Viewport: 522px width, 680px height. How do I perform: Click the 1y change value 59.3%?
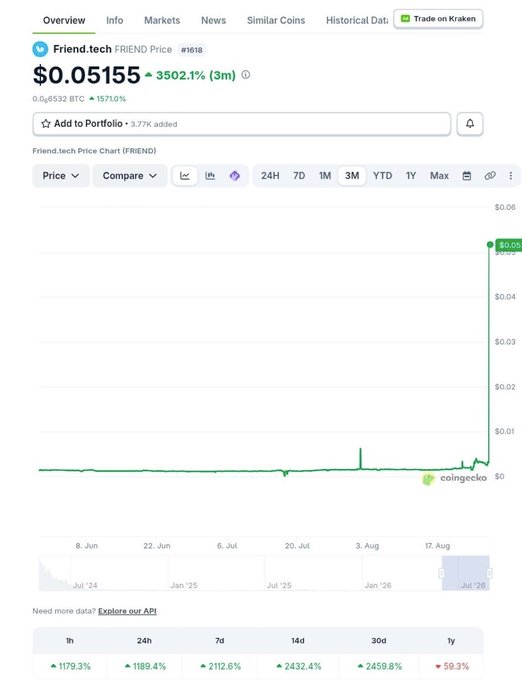pyautogui.click(x=452, y=666)
